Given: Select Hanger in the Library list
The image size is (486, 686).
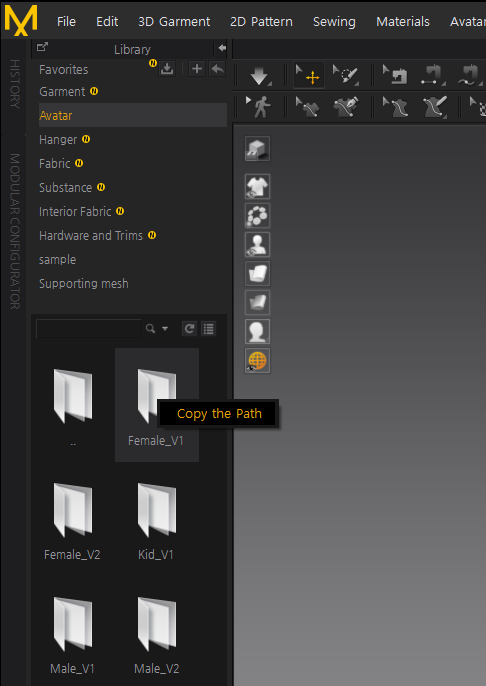Looking at the screenshot, I should 58,140.
